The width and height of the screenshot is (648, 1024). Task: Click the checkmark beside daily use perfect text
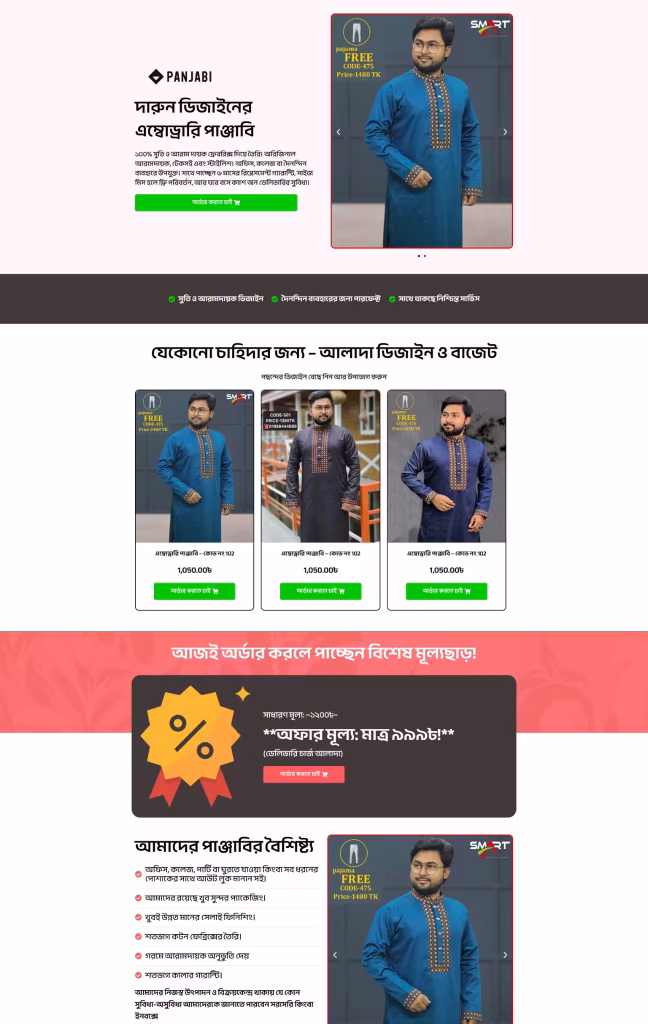click(x=275, y=299)
